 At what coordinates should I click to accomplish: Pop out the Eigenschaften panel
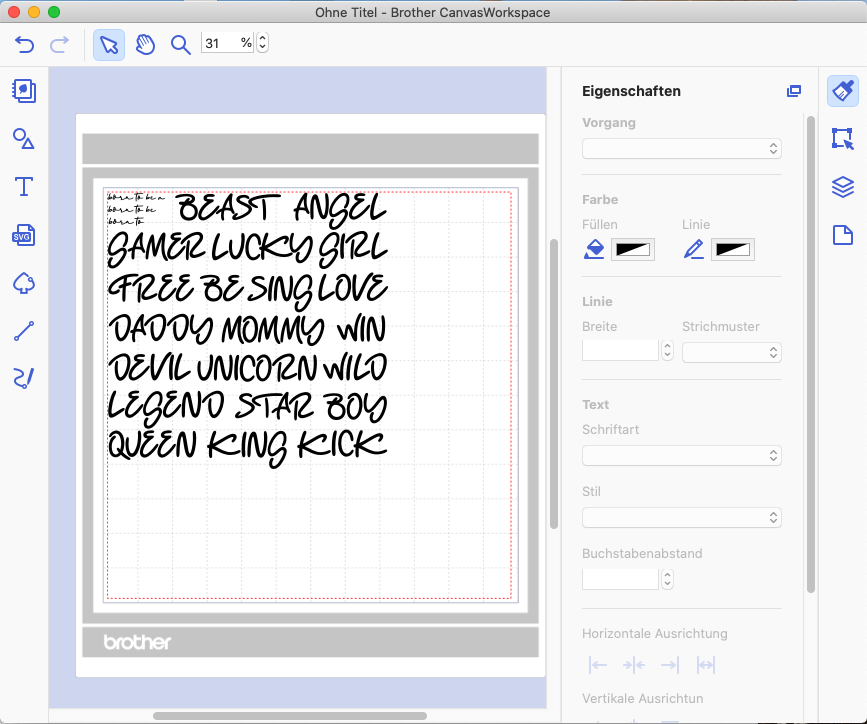[793, 91]
